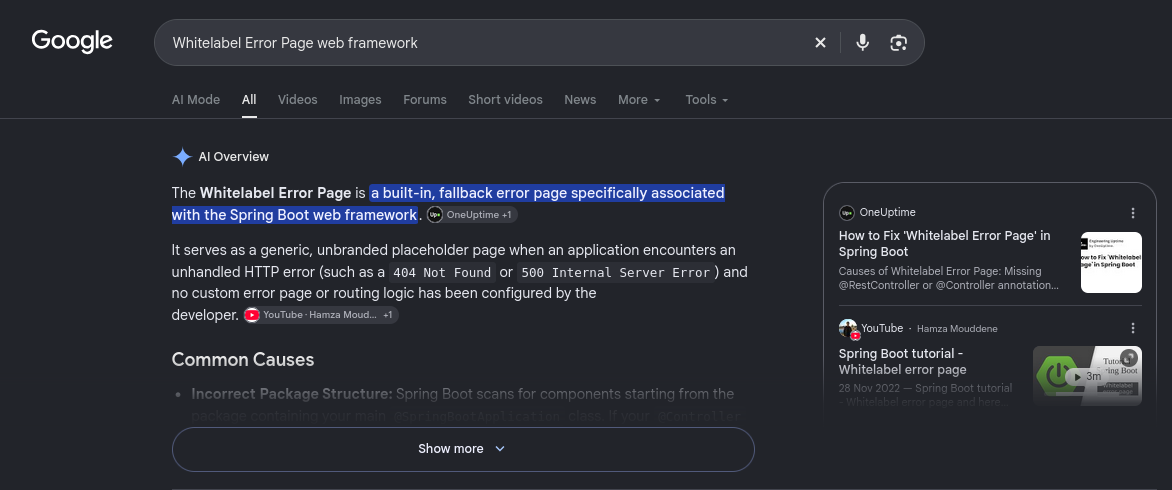Start voice search with microphone icon

point(863,43)
